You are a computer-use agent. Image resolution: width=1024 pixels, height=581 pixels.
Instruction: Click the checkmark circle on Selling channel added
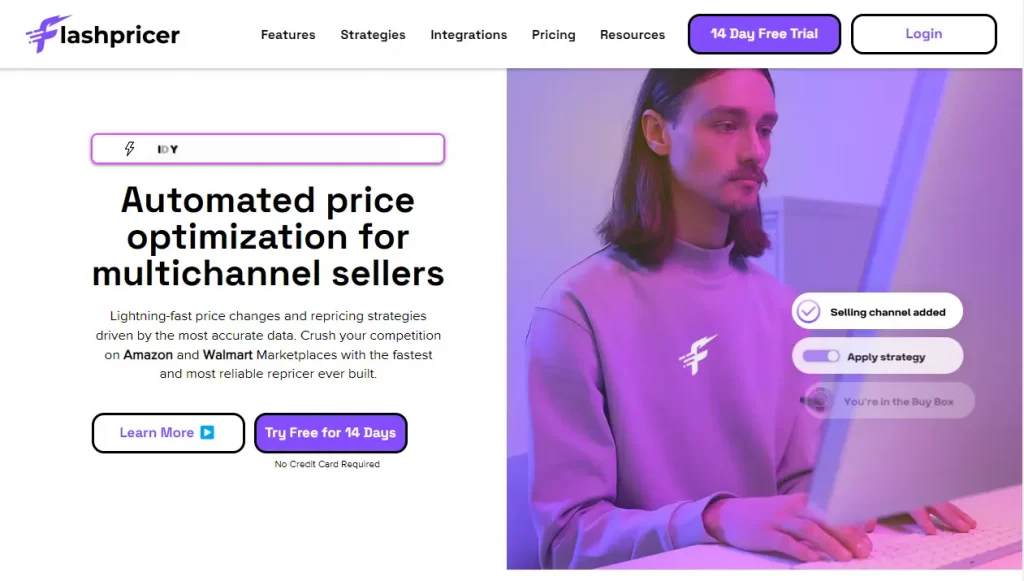click(808, 311)
